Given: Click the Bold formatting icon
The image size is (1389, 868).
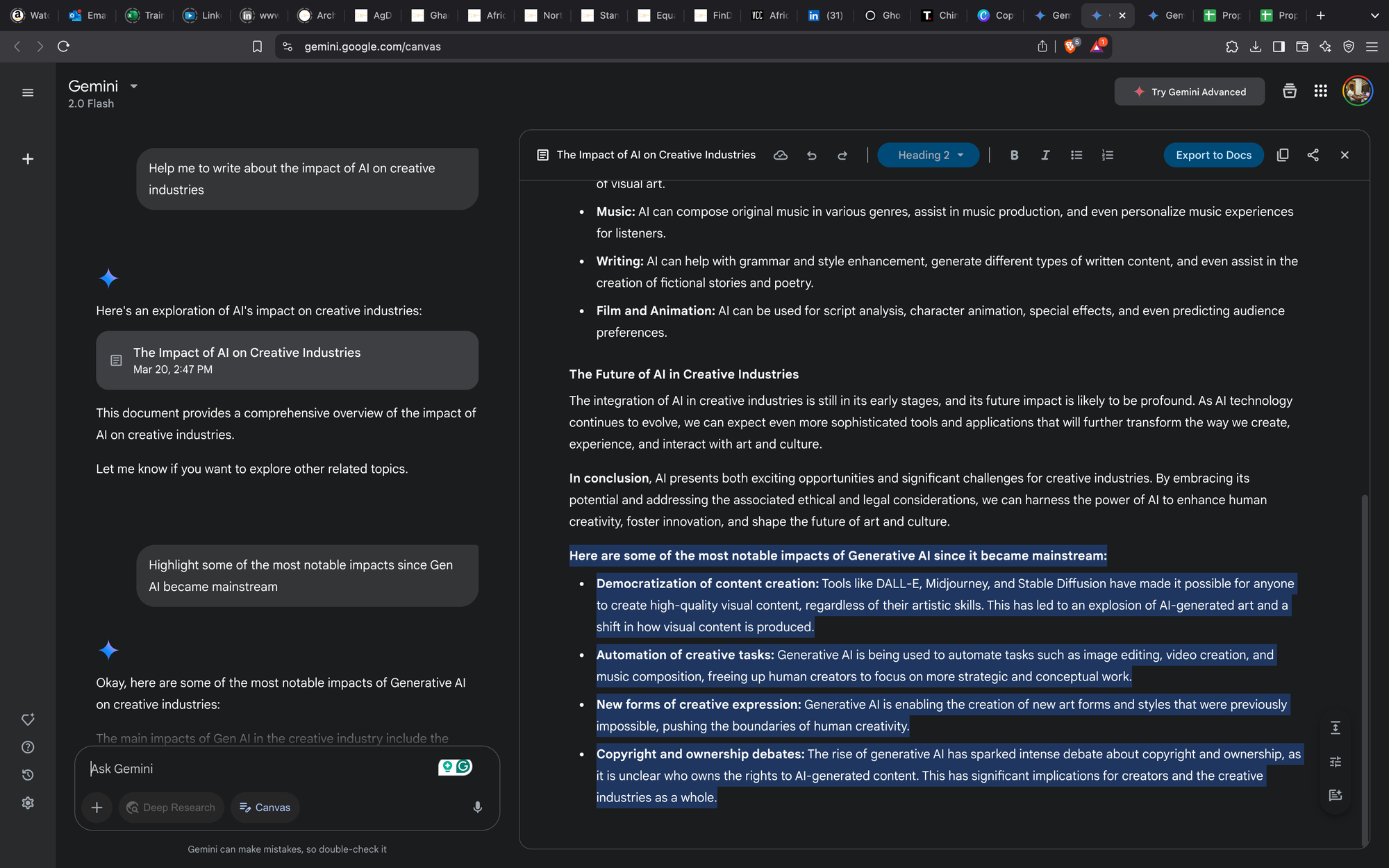Looking at the screenshot, I should [1014, 155].
